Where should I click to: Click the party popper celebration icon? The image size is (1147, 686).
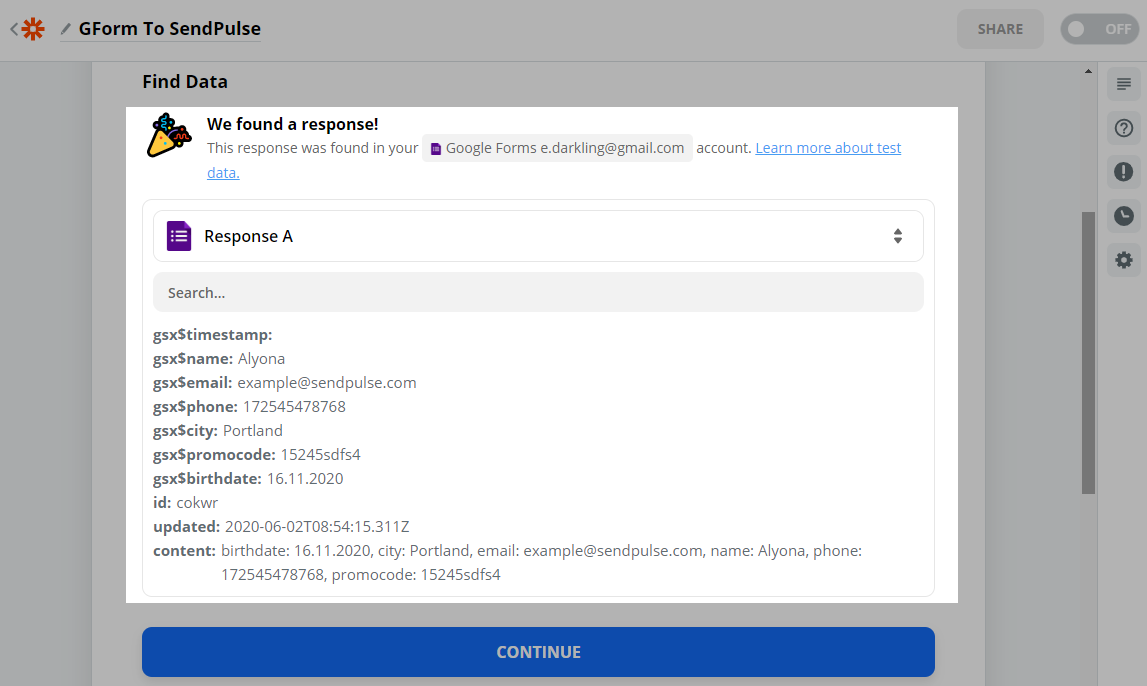click(169, 135)
